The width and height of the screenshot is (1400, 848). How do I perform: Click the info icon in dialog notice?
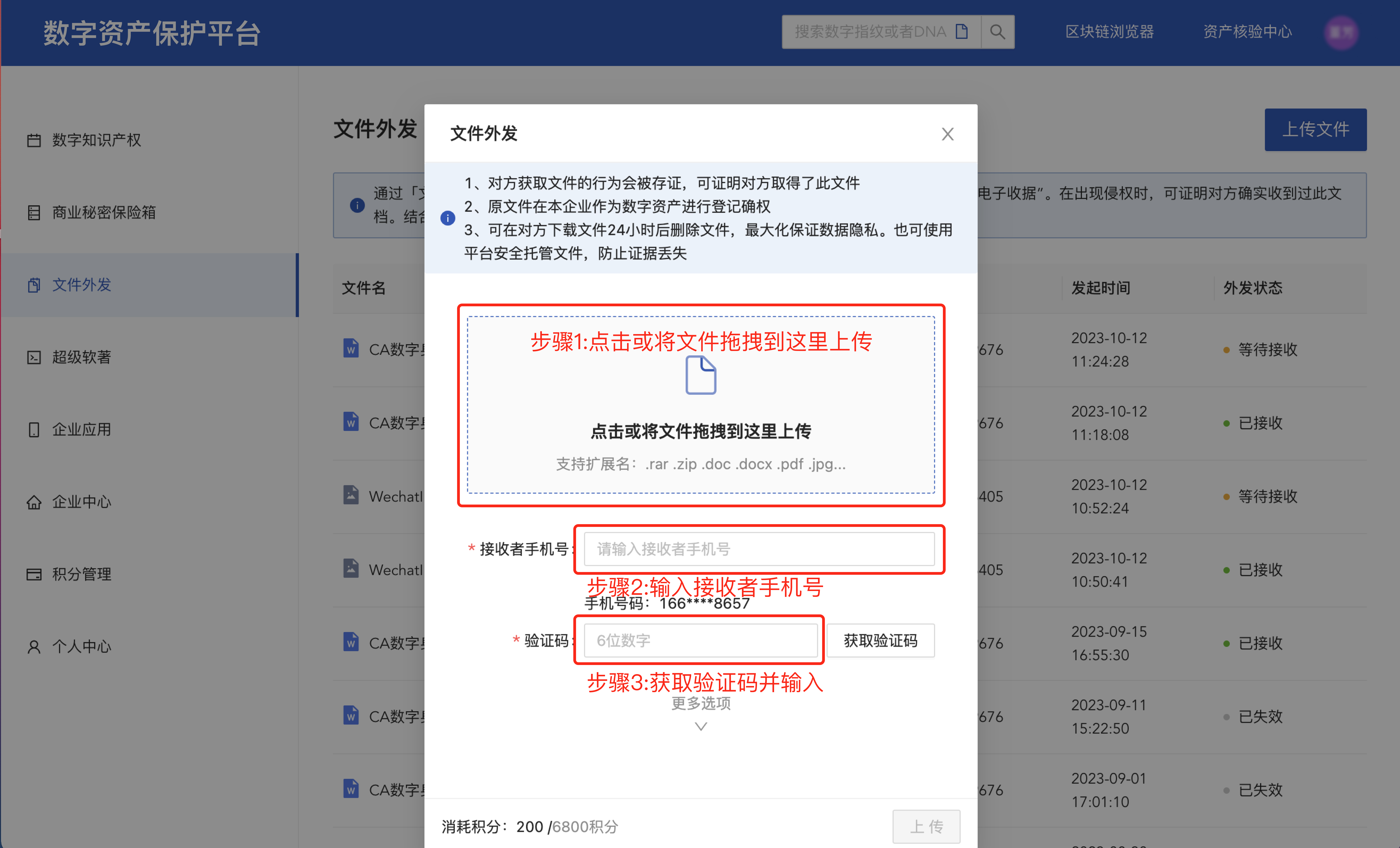tap(448, 218)
